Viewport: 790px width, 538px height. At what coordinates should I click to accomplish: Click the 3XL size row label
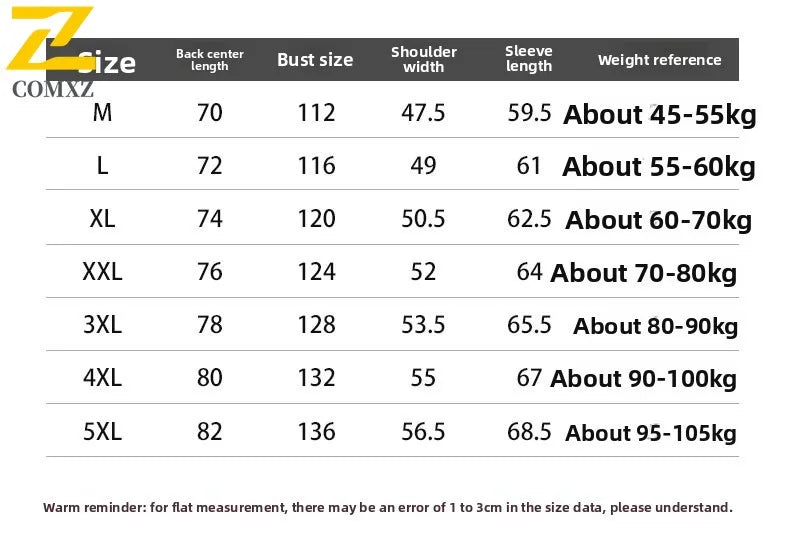pyautogui.click(x=102, y=325)
